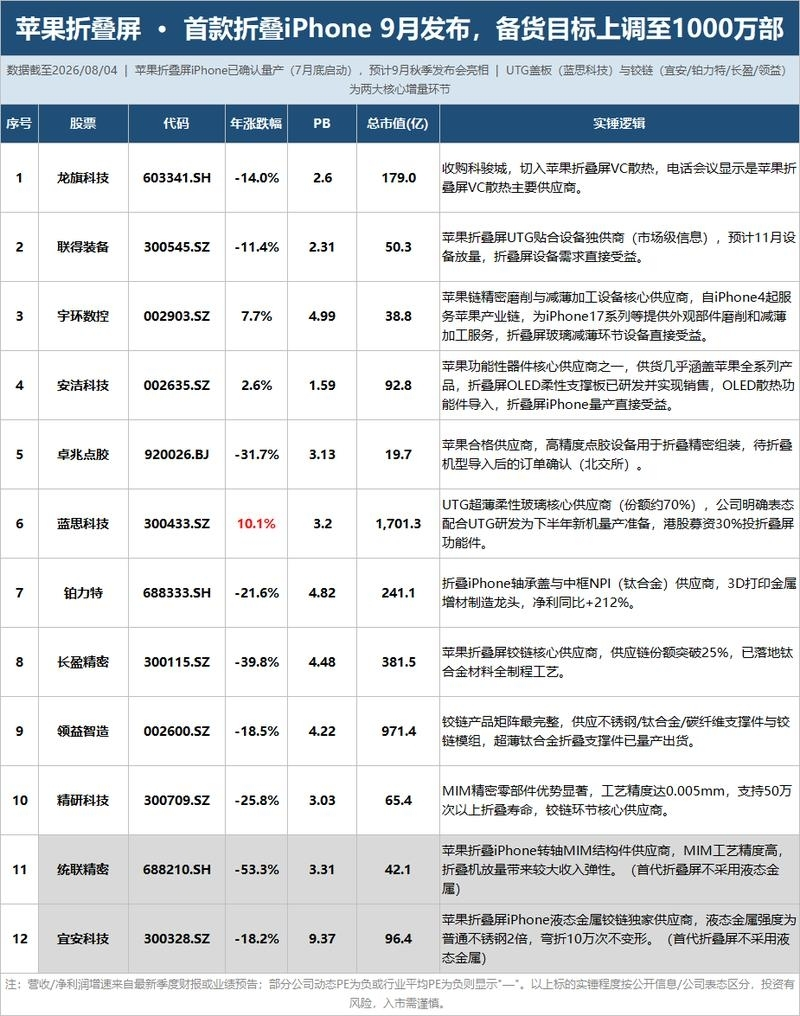Click market cap value 381.5

click(x=398, y=662)
